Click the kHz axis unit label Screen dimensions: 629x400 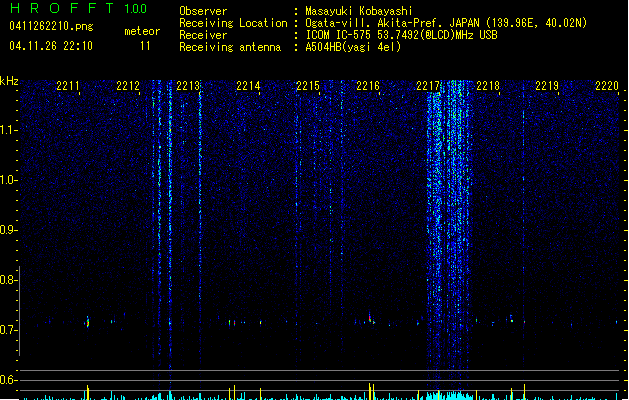9,81
